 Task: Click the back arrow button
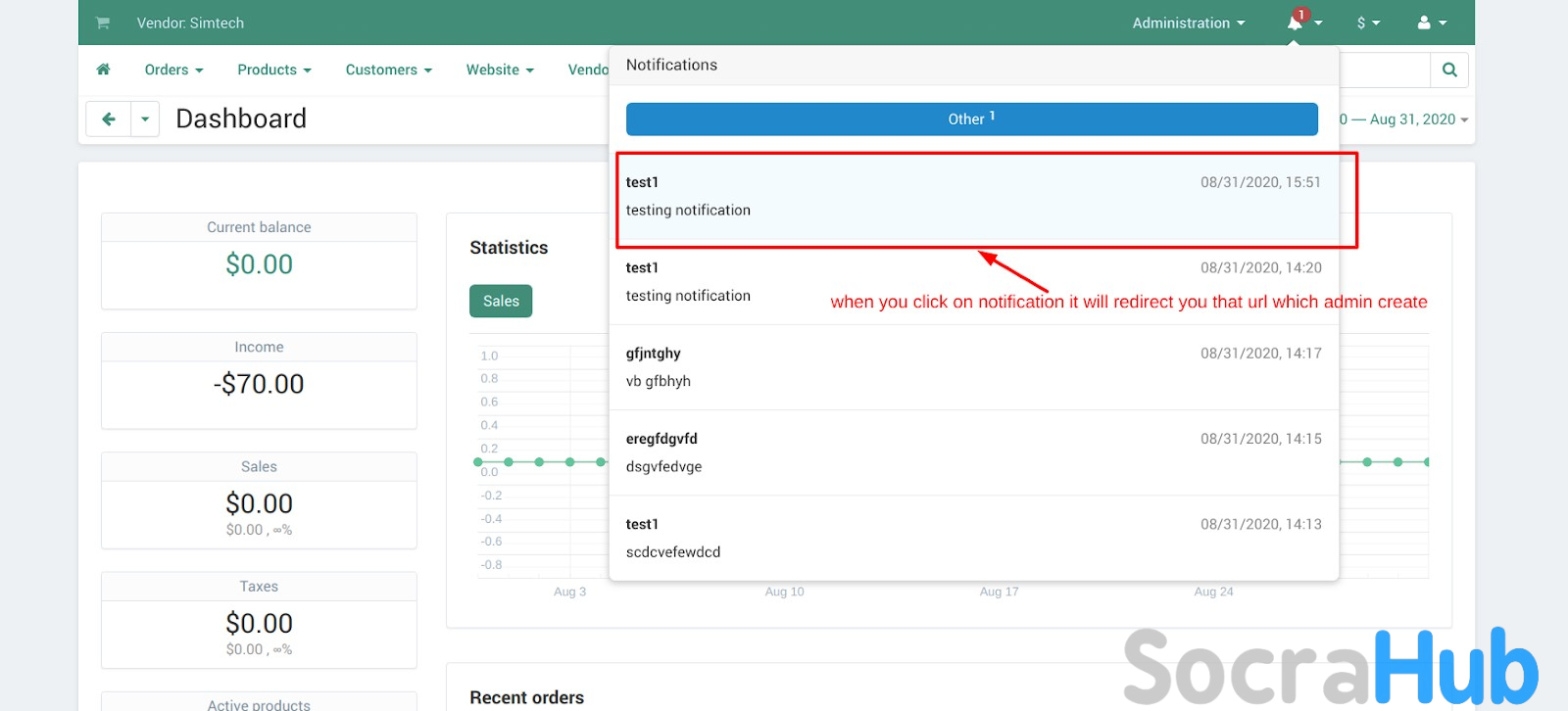pos(109,119)
